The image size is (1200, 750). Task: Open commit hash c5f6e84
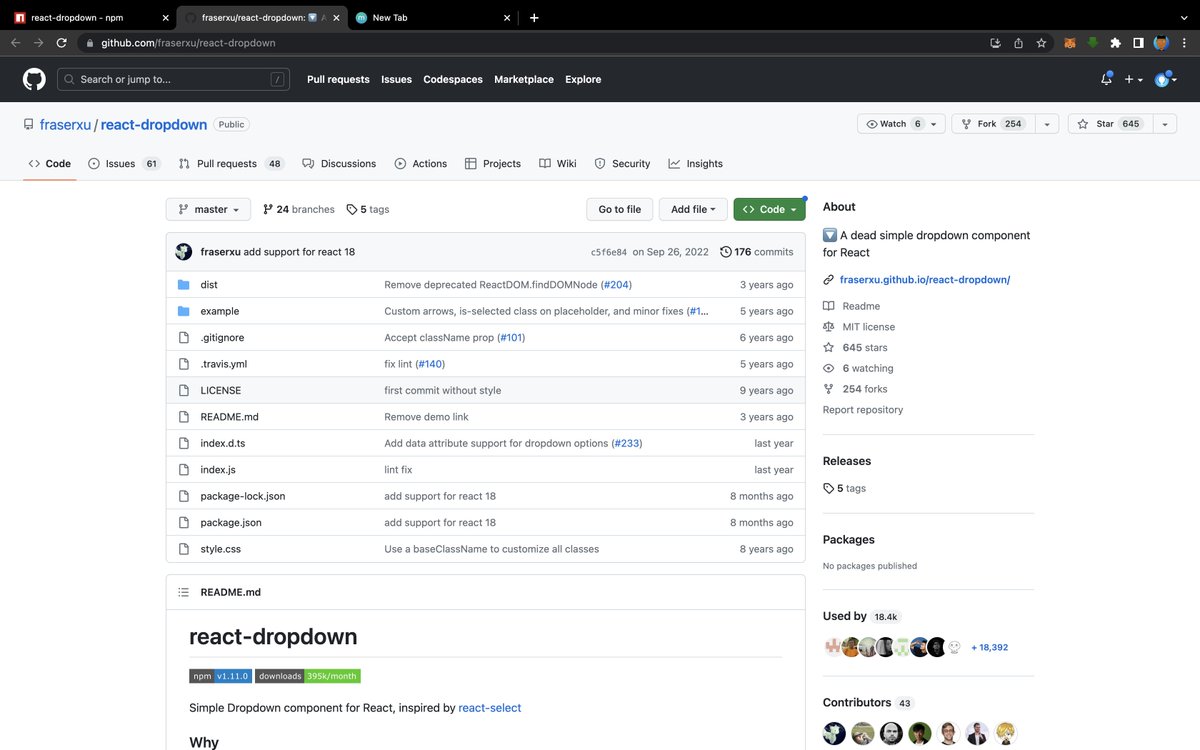tap(609, 252)
